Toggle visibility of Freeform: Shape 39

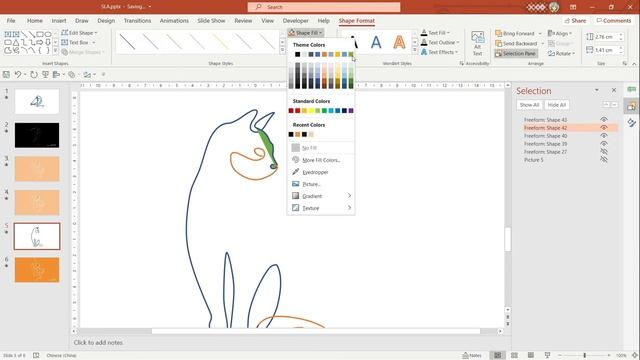point(604,144)
